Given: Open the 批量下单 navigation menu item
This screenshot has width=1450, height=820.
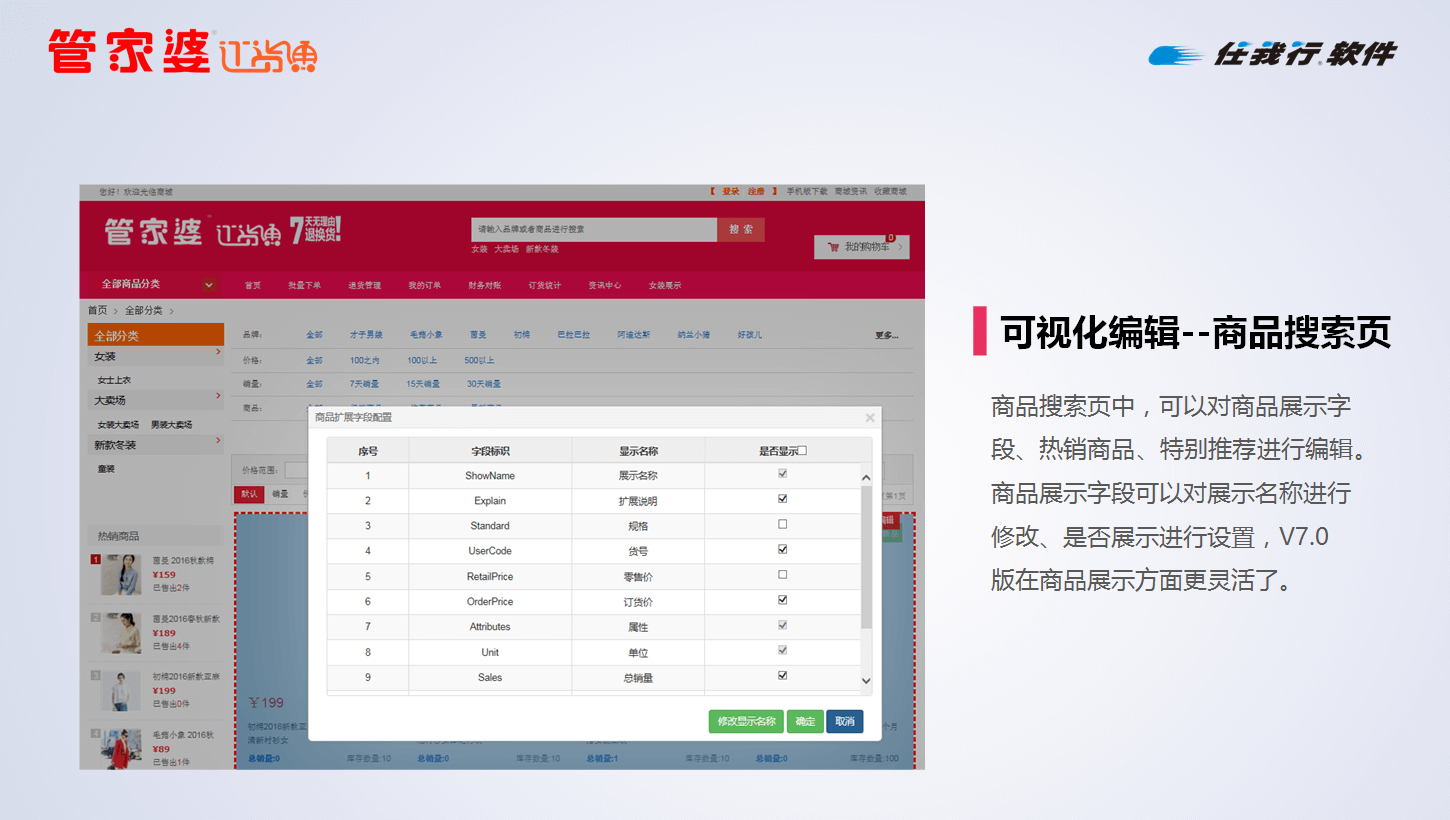Looking at the screenshot, I should coord(304,286).
